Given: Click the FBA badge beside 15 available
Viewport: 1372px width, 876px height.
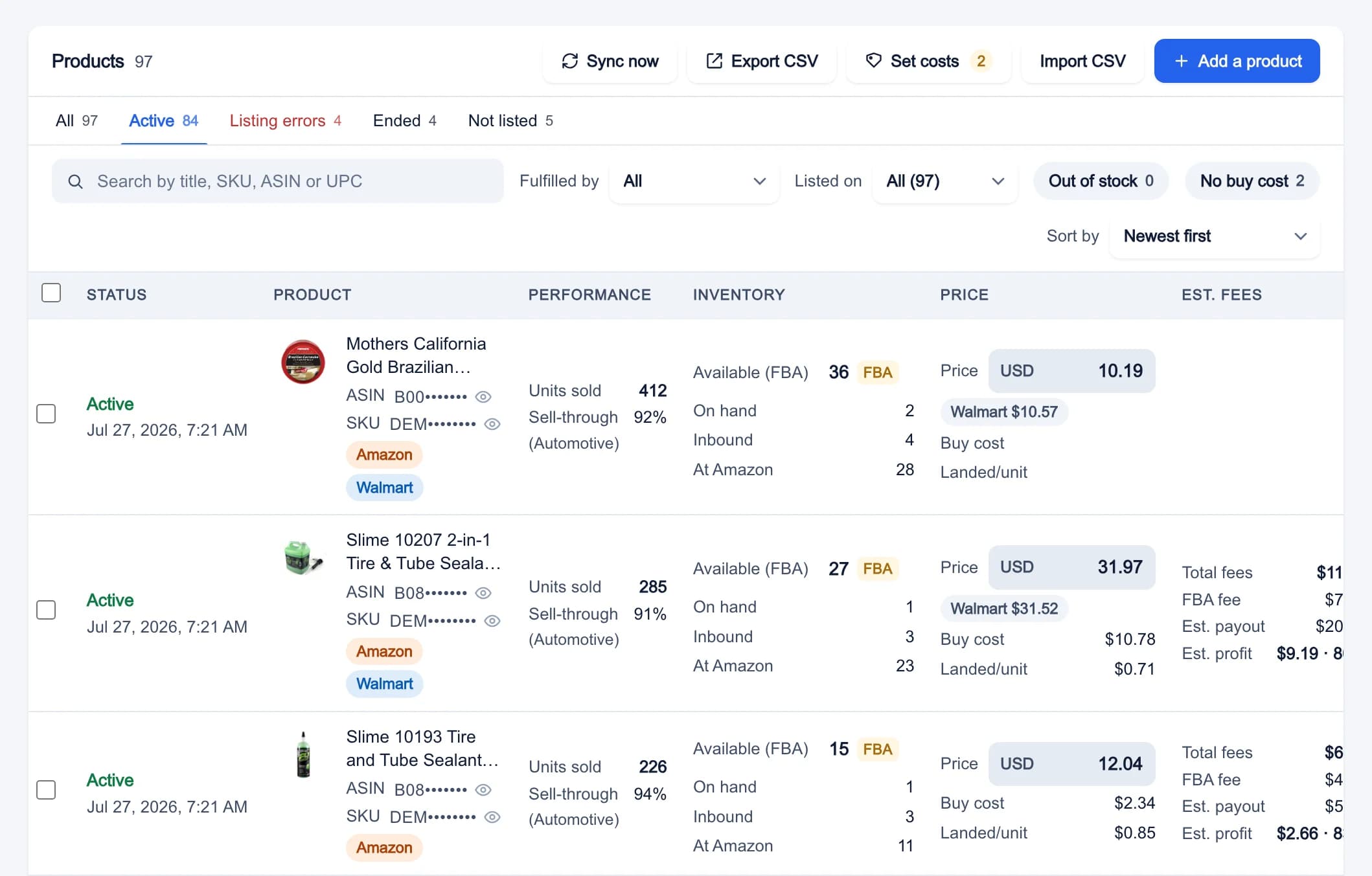Looking at the screenshot, I should [x=878, y=749].
